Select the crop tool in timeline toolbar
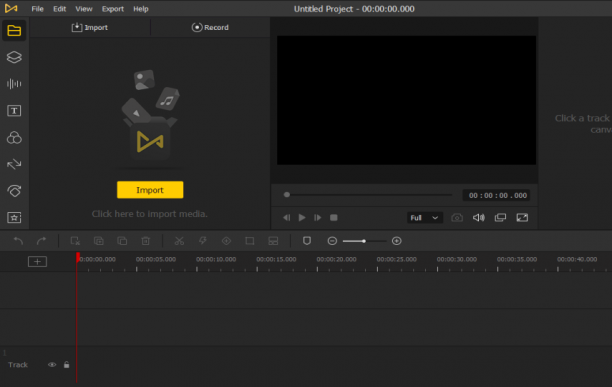Viewport: 612px width, 387px height. (250, 241)
